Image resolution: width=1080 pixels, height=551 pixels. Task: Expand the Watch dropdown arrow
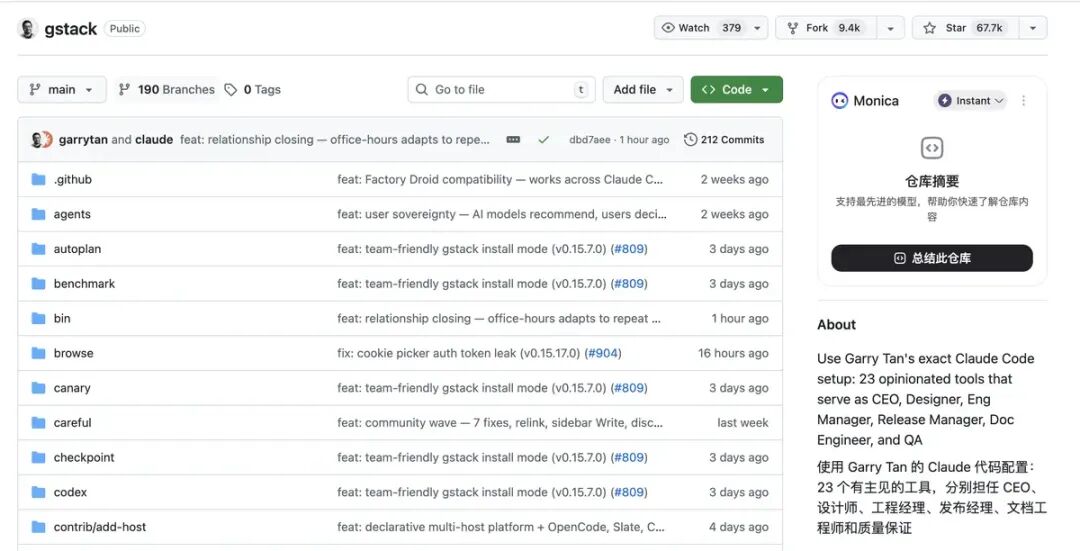pyautogui.click(x=757, y=28)
